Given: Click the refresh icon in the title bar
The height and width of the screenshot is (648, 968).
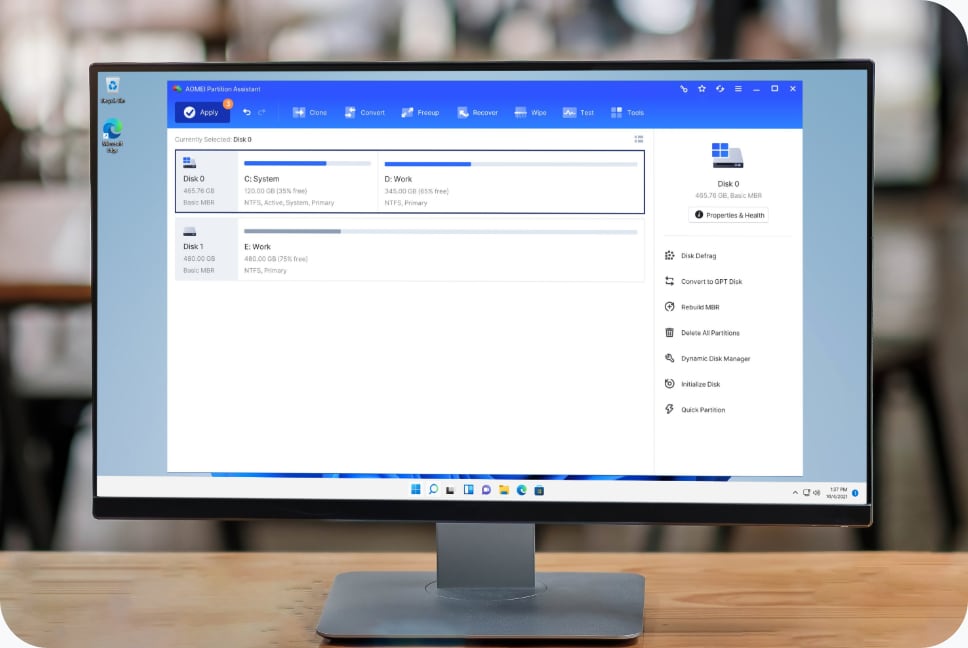Looking at the screenshot, I should coord(720,89).
